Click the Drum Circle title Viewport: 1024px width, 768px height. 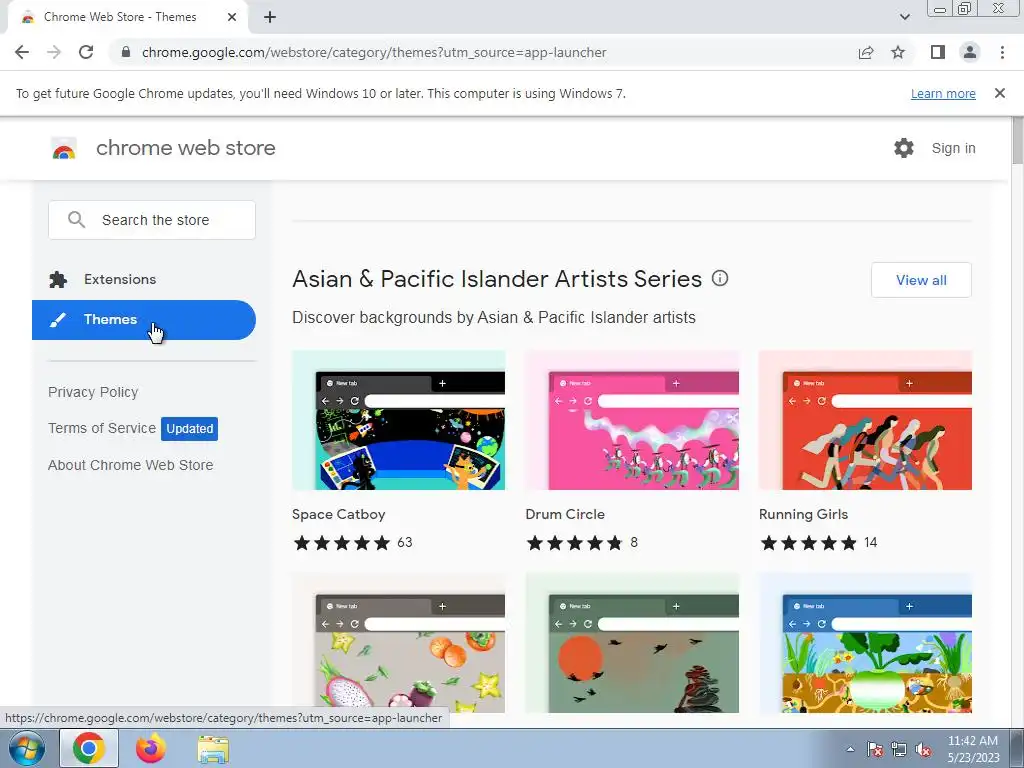coord(565,514)
